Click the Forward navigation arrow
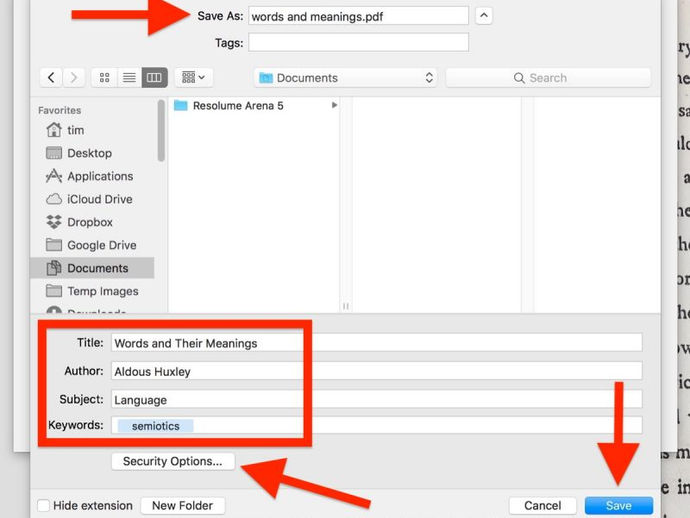Image resolution: width=690 pixels, height=518 pixels. pos(73,78)
